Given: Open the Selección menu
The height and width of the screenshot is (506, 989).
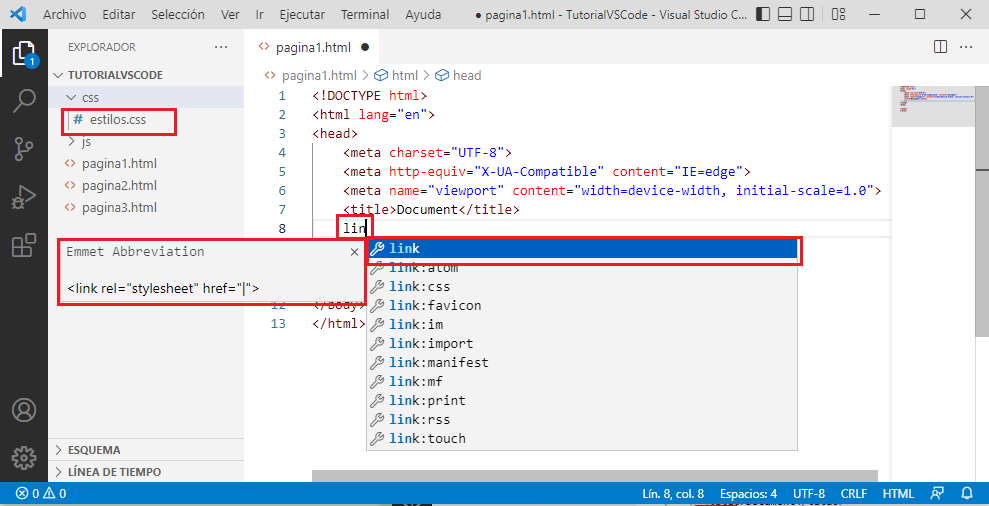Looking at the screenshot, I should 178,14.
